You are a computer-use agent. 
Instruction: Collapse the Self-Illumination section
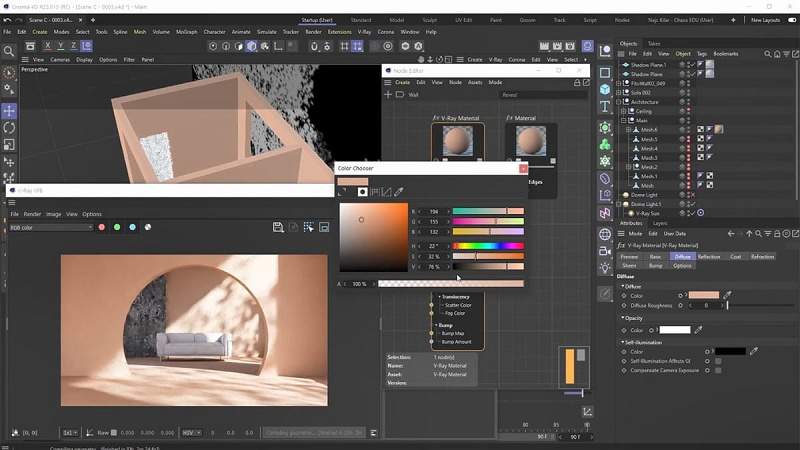620,342
